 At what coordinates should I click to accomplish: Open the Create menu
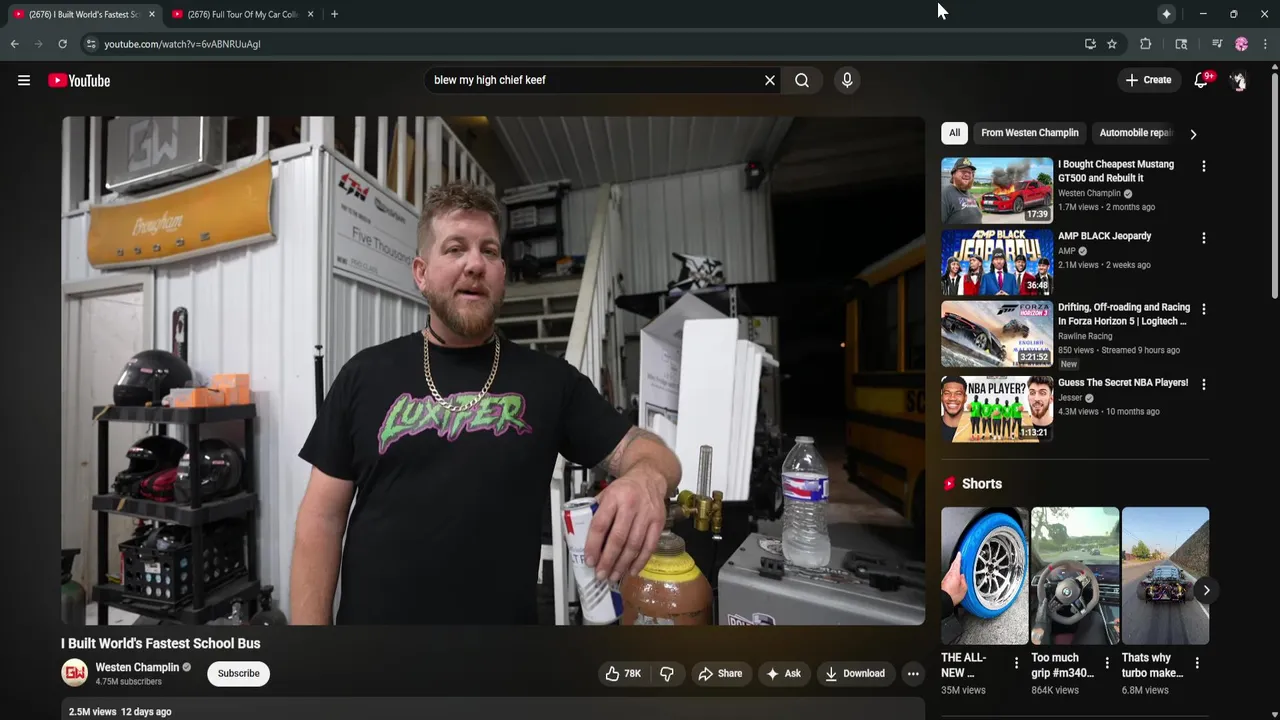(1148, 80)
